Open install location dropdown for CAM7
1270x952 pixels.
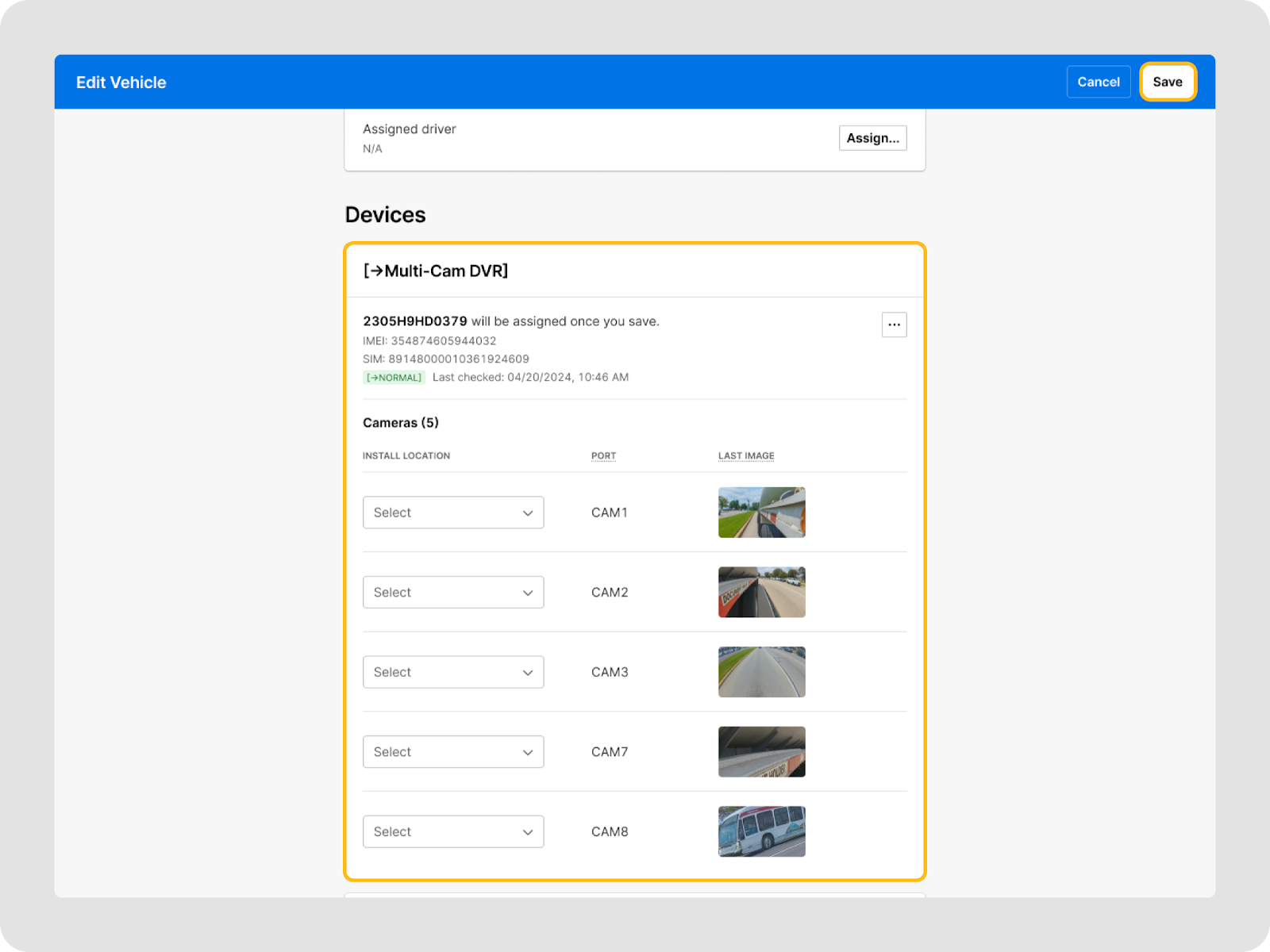pos(452,752)
